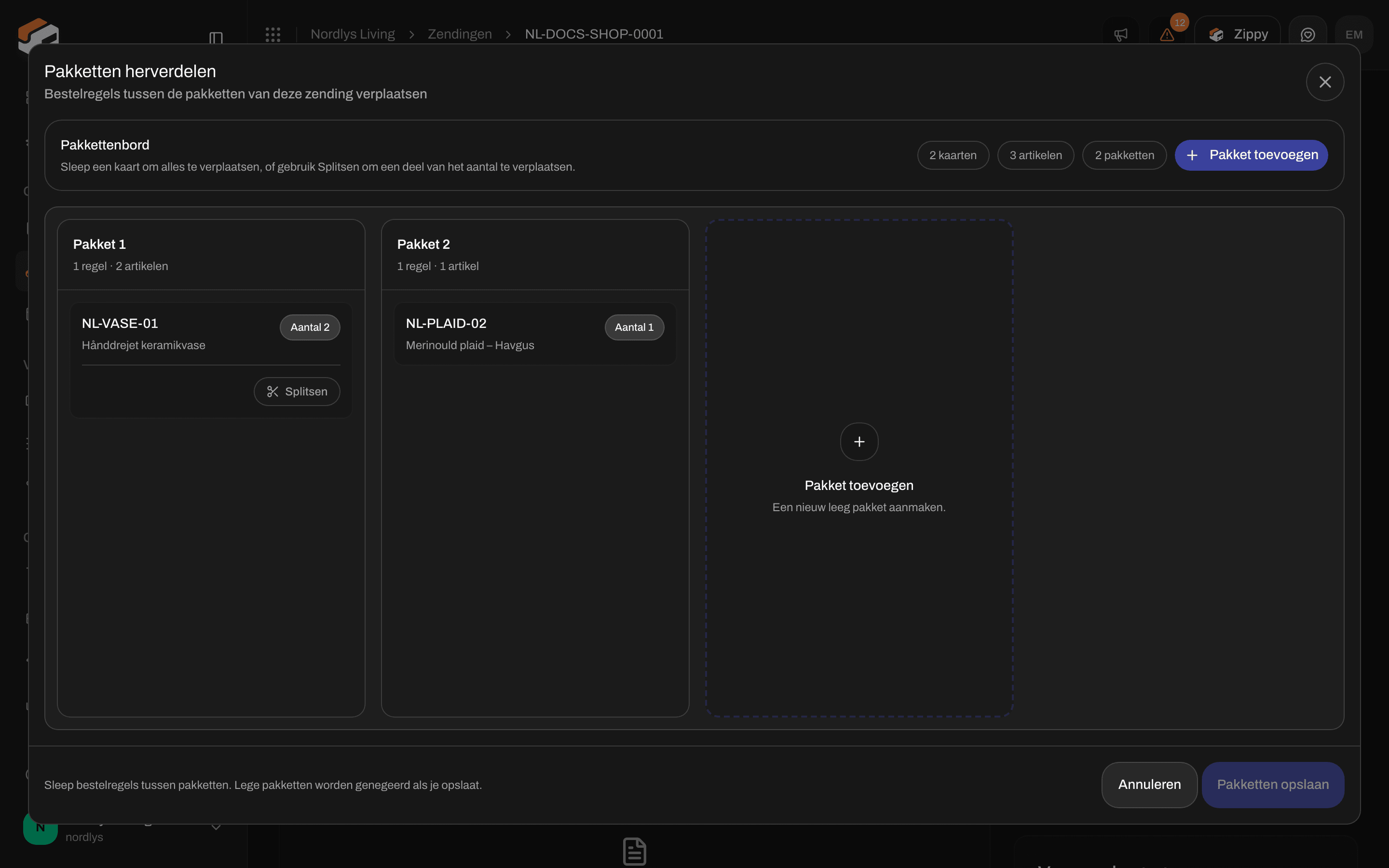This screenshot has height=868, width=1389.
Task: Close the Pakketten herverdelen dialog
Action: (1325, 82)
